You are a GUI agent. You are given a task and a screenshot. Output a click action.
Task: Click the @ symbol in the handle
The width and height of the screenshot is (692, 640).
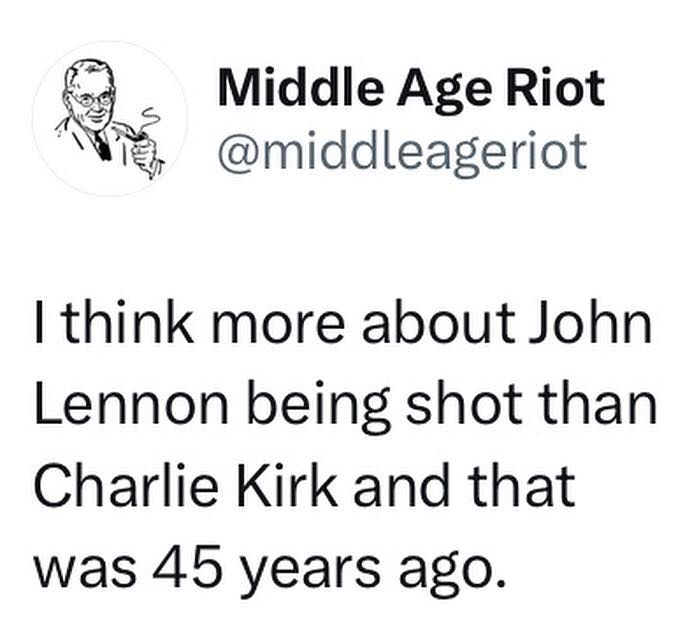coord(238,152)
